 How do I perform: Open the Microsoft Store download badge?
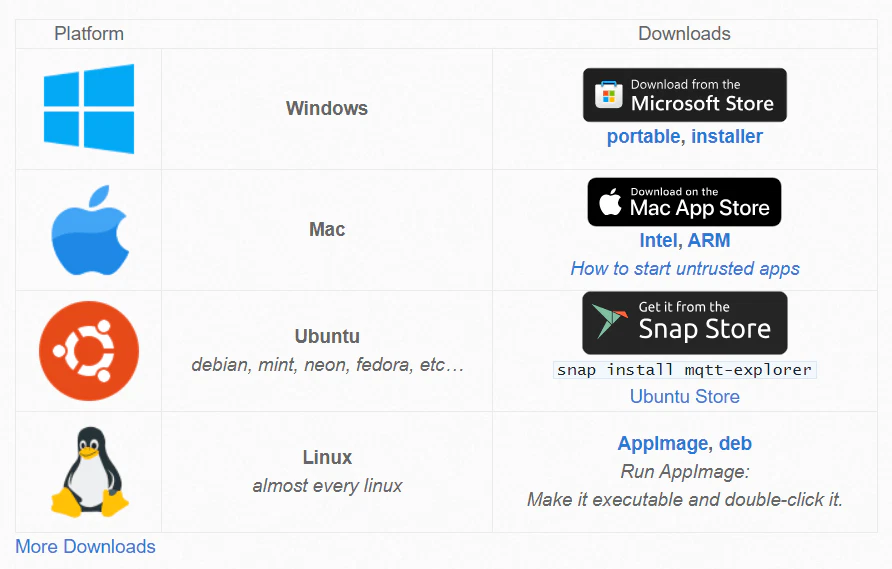[685, 95]
